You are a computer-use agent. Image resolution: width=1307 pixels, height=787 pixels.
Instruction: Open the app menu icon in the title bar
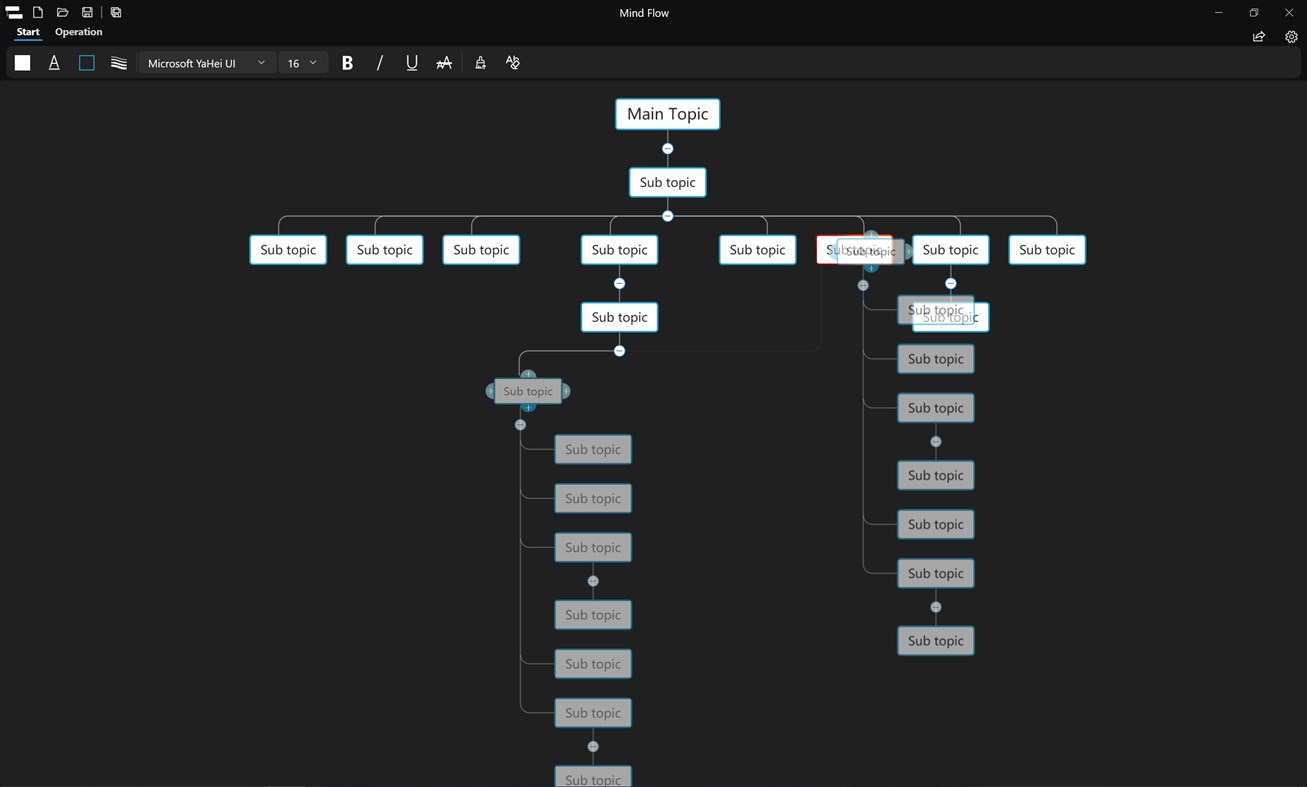pos(14,13)
